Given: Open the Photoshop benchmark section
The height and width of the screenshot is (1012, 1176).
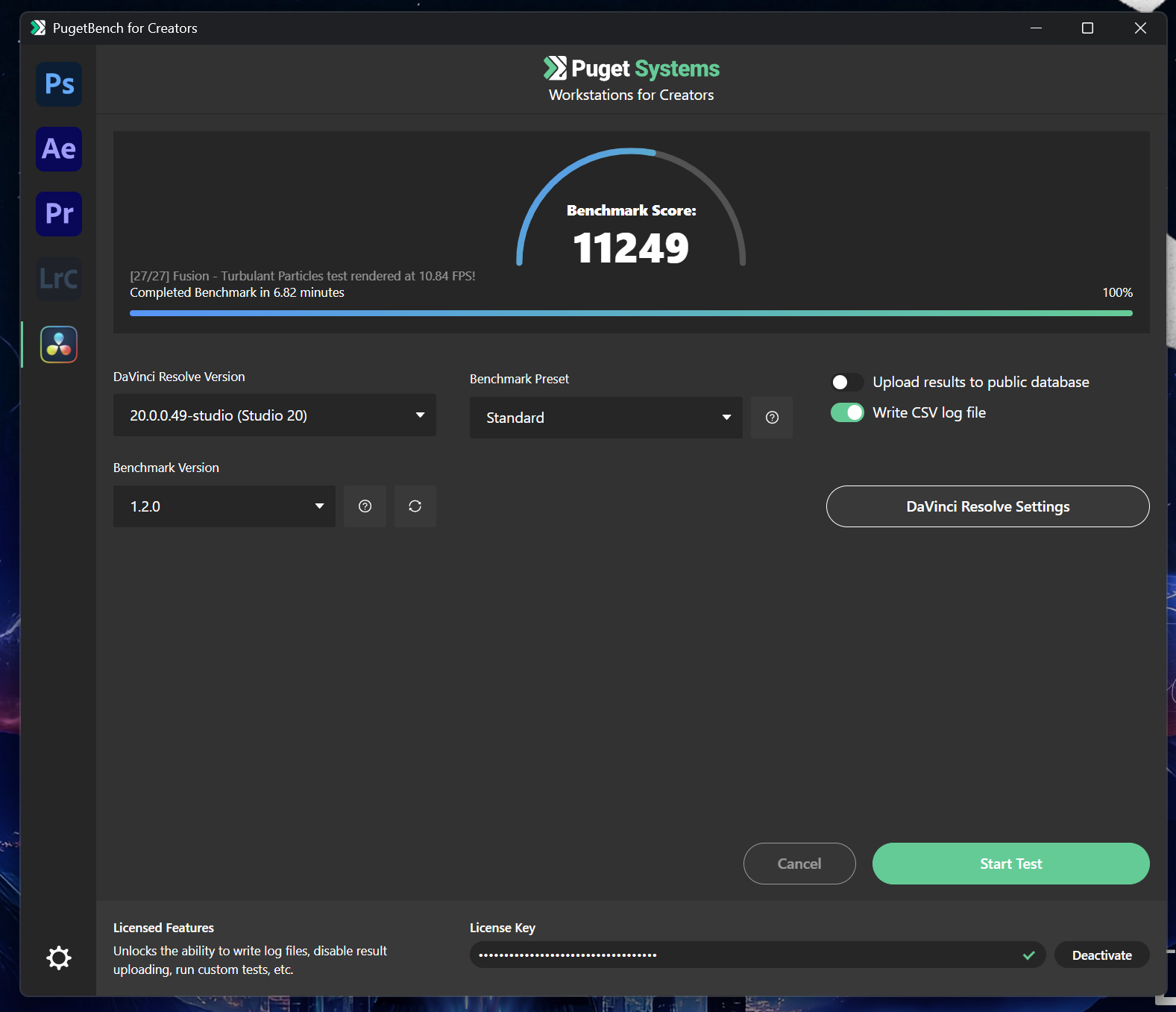Looking at the screenshot, I should pos(59,84).
